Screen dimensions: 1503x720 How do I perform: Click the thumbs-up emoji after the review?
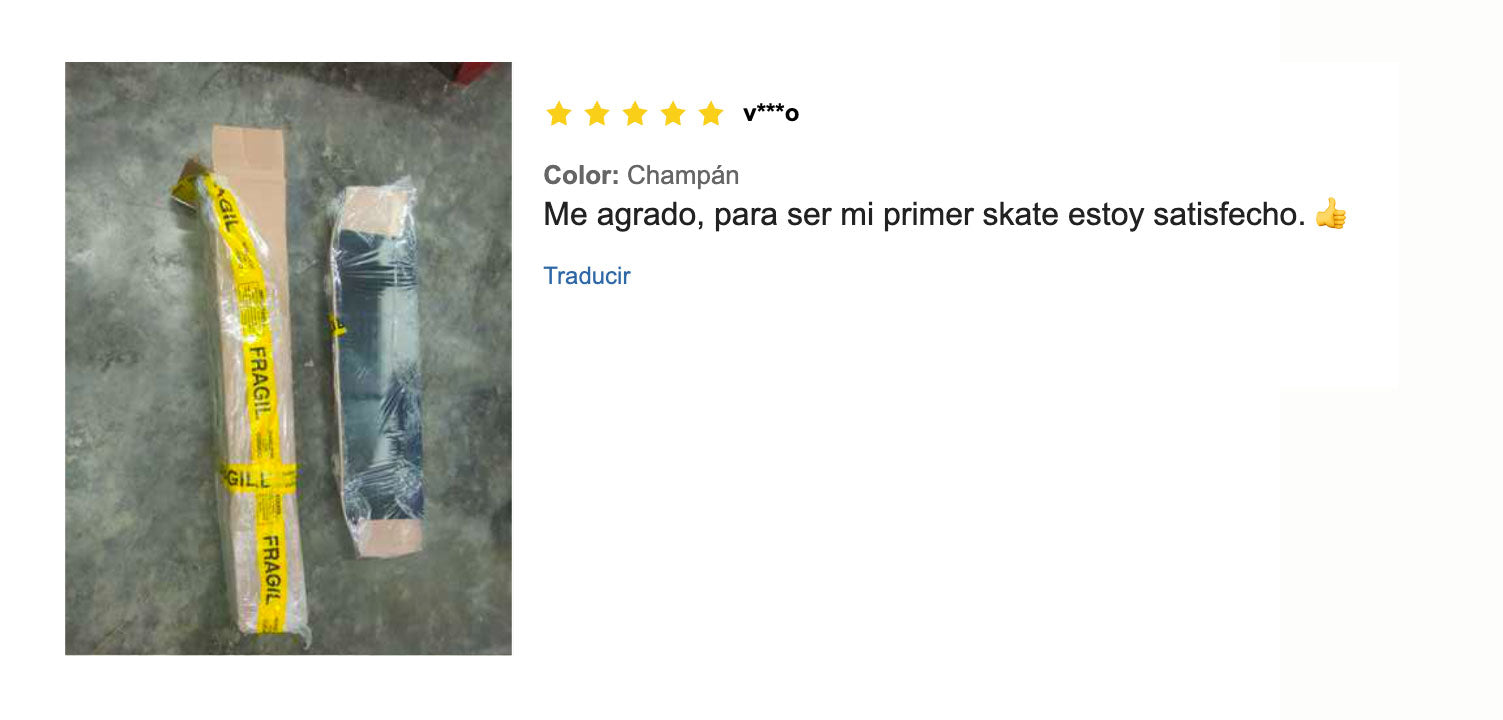pyautogui.click(x=1331, y=213)
